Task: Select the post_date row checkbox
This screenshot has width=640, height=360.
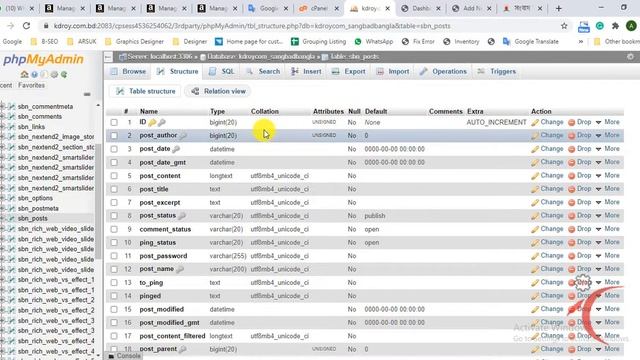Action: tap(114, 149)
